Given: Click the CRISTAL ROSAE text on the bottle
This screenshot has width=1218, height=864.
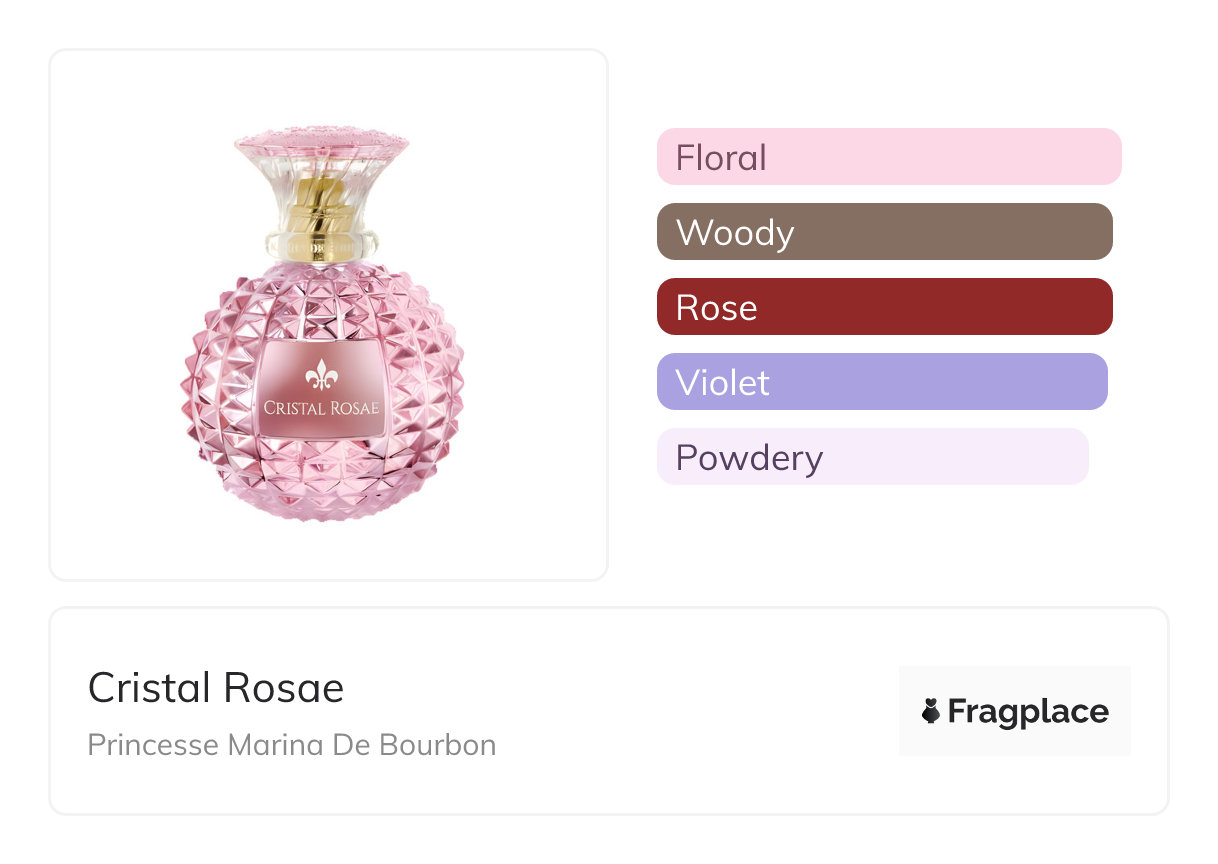Looking at the screenshot, I should click(x=322, y=408).
